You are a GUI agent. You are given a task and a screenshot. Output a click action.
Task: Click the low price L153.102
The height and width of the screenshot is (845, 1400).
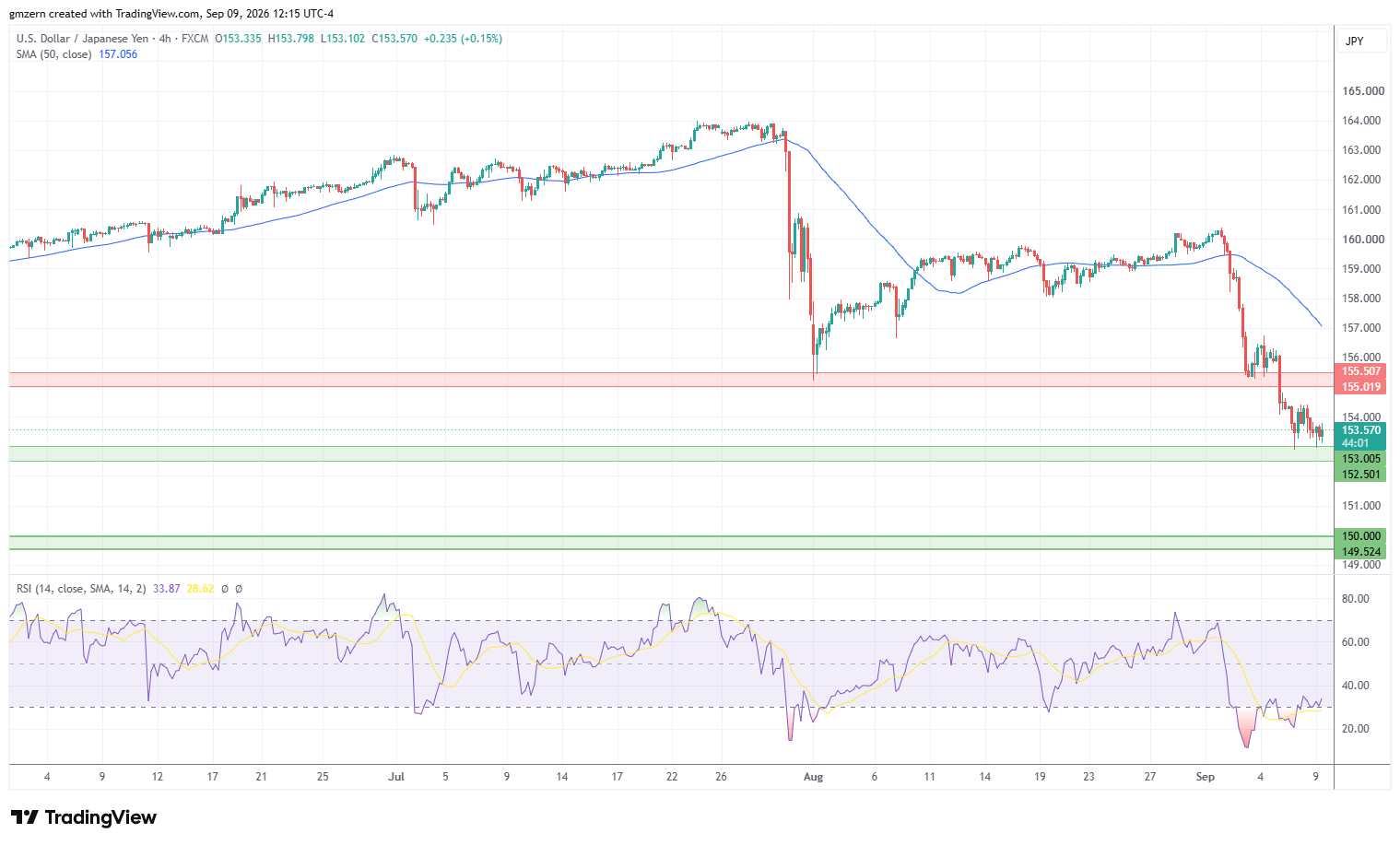[343, 39]
